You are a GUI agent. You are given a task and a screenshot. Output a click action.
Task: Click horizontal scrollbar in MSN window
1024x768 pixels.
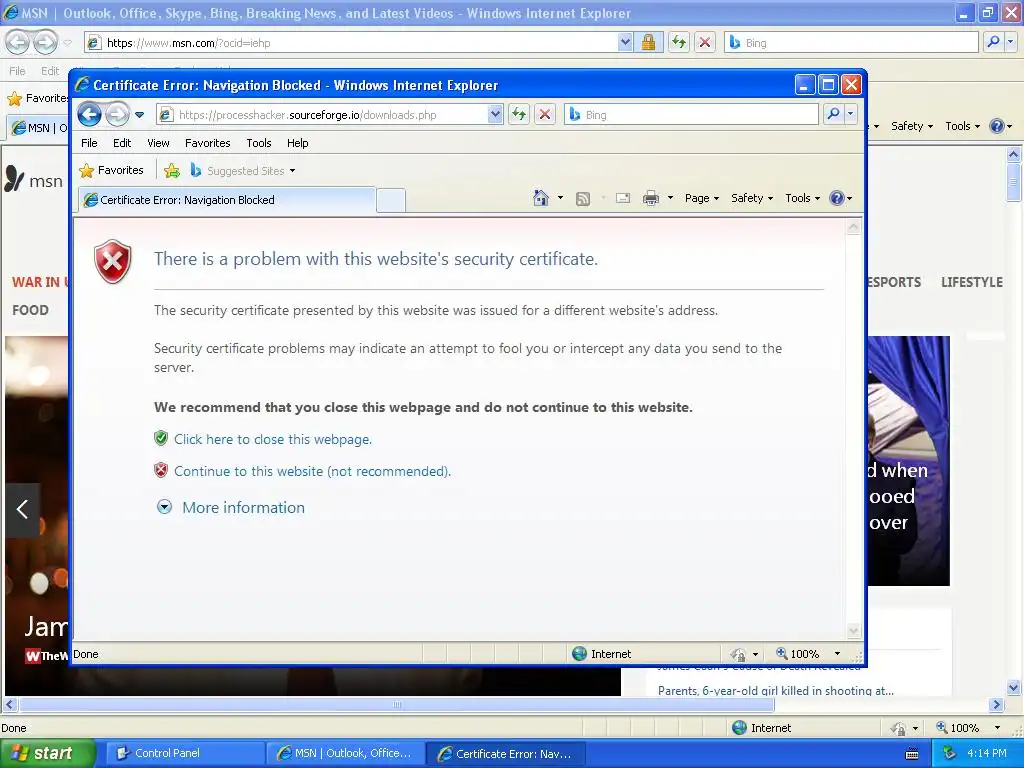[397, 705]
